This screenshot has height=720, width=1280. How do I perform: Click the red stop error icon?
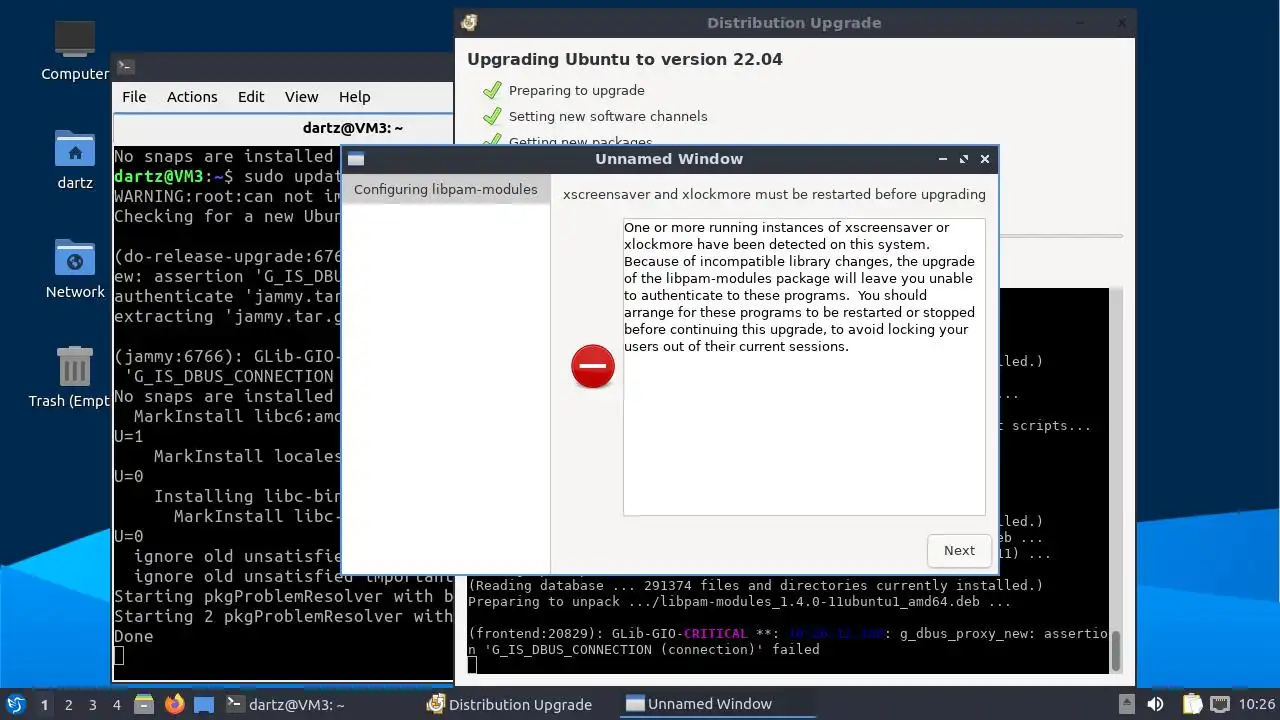coord(593,366)
